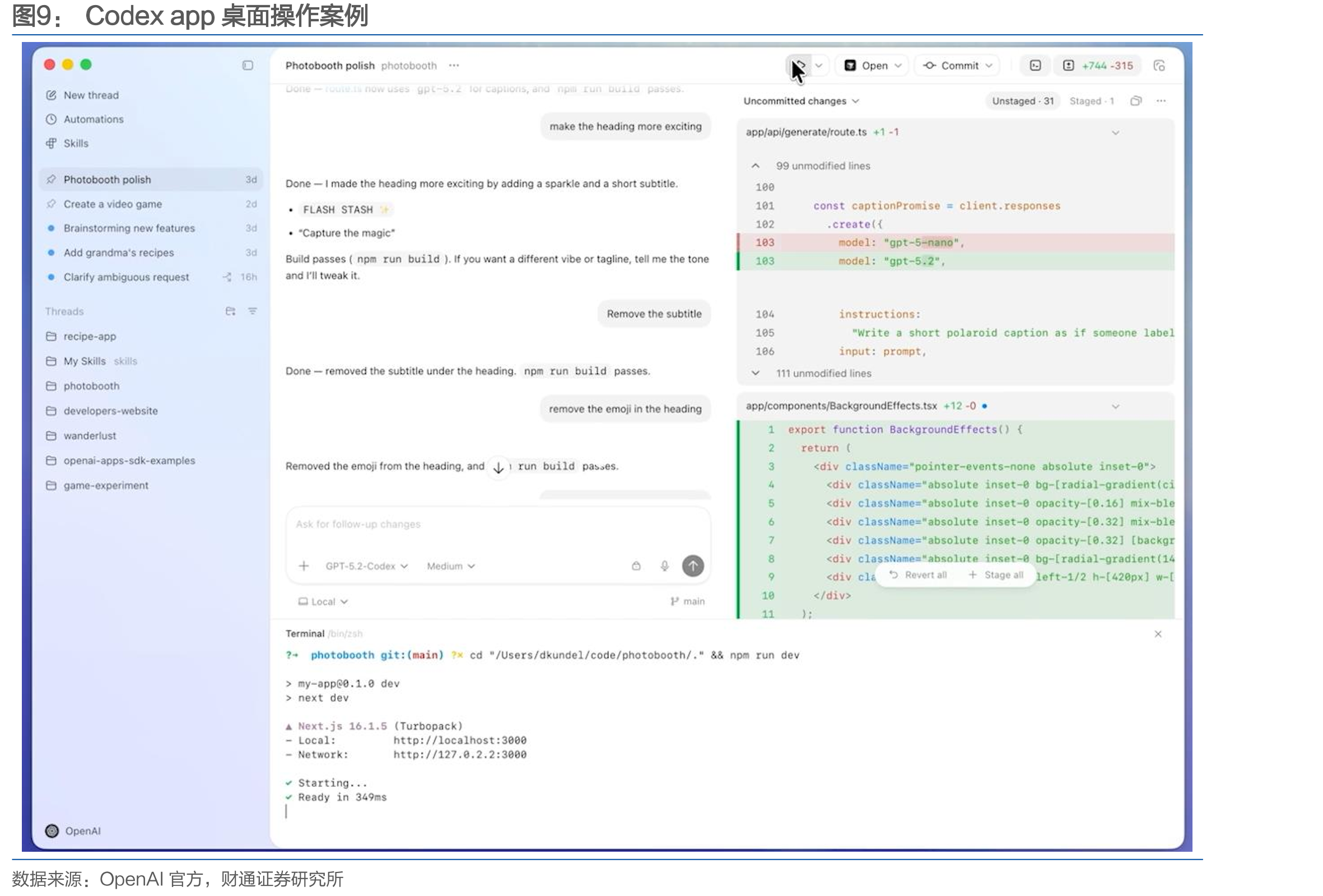Click the plus attach icon
This screenshot has width=1323, height=896.
tap(304, 566)
